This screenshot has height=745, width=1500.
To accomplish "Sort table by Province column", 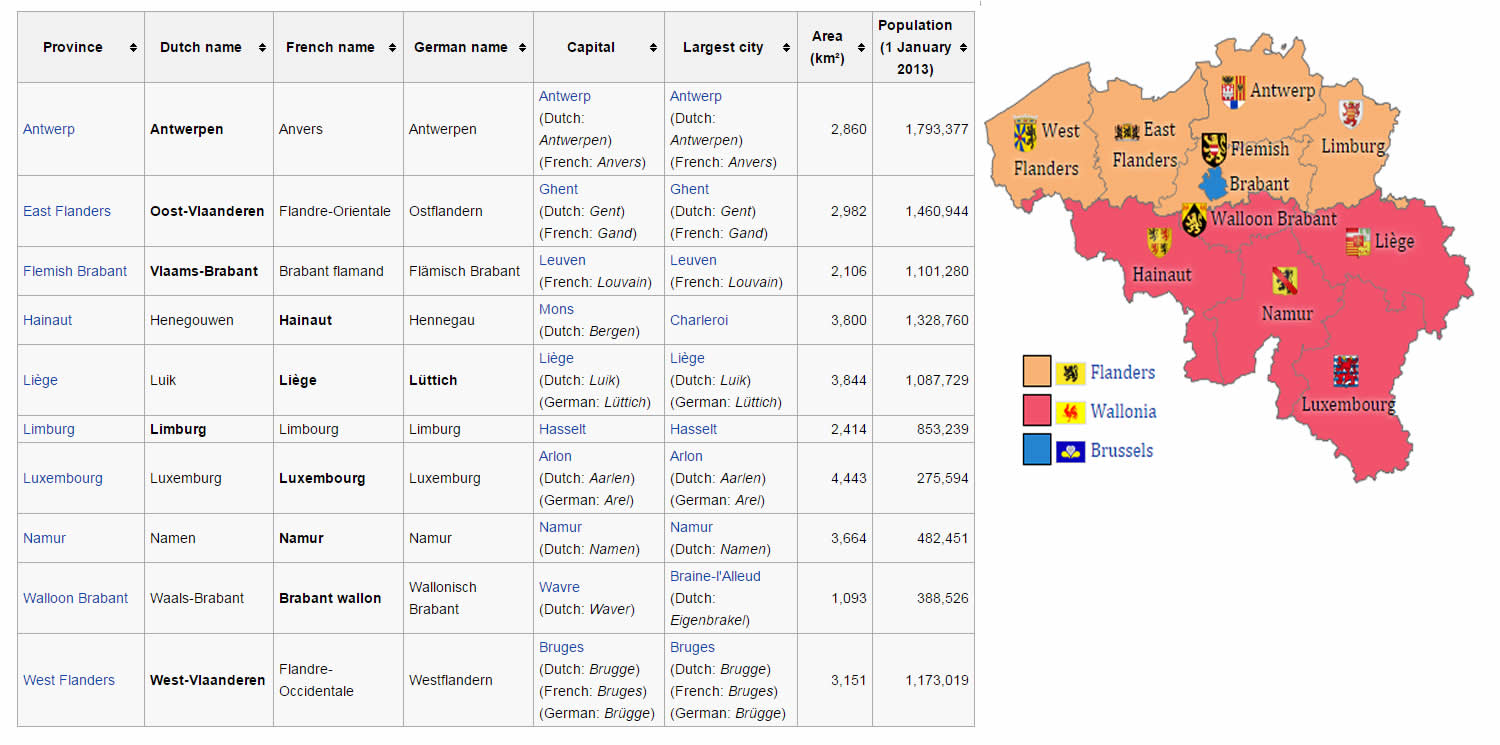I will [133, 48].
